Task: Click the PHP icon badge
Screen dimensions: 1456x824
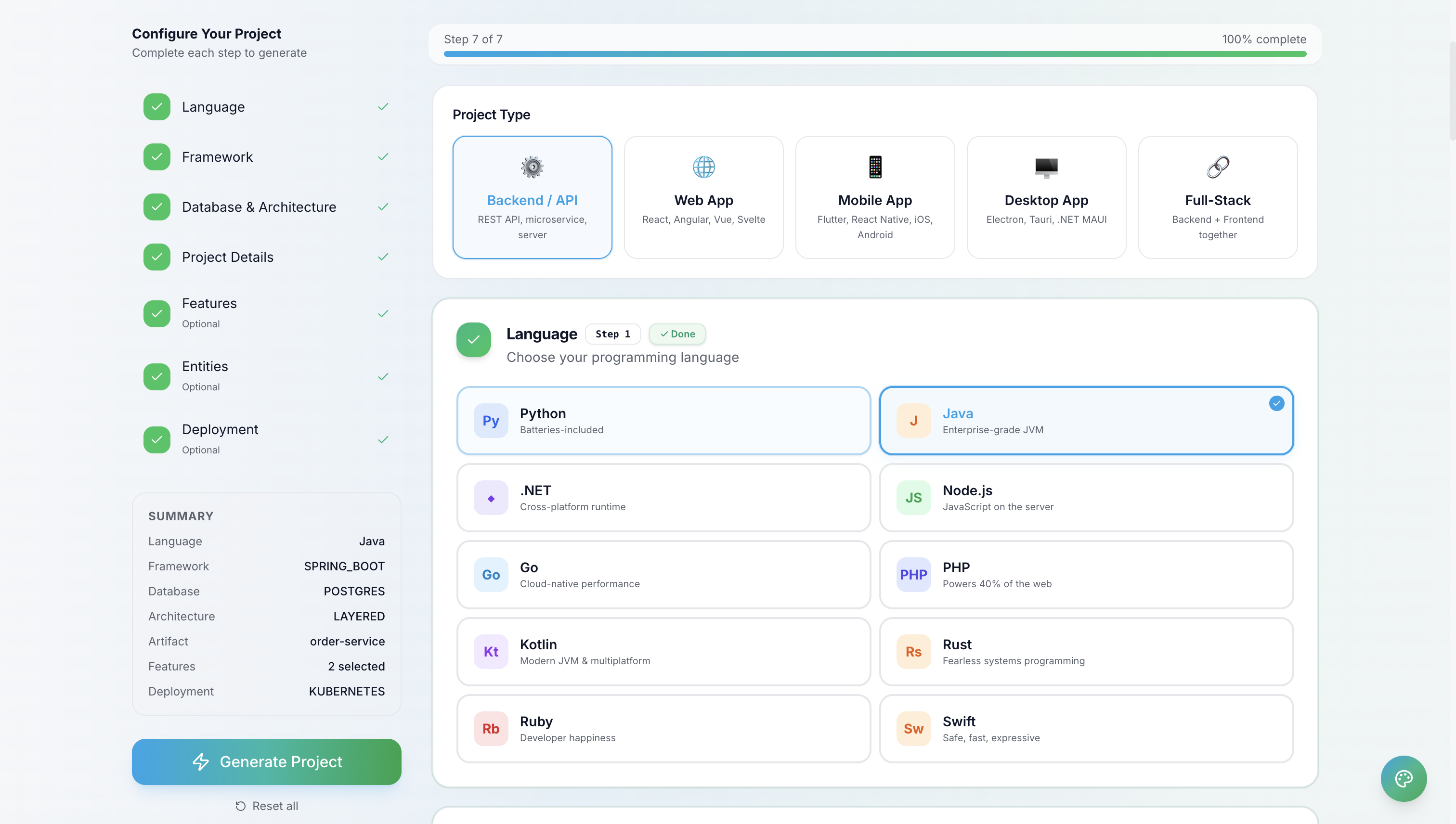Action: point(914,574)
